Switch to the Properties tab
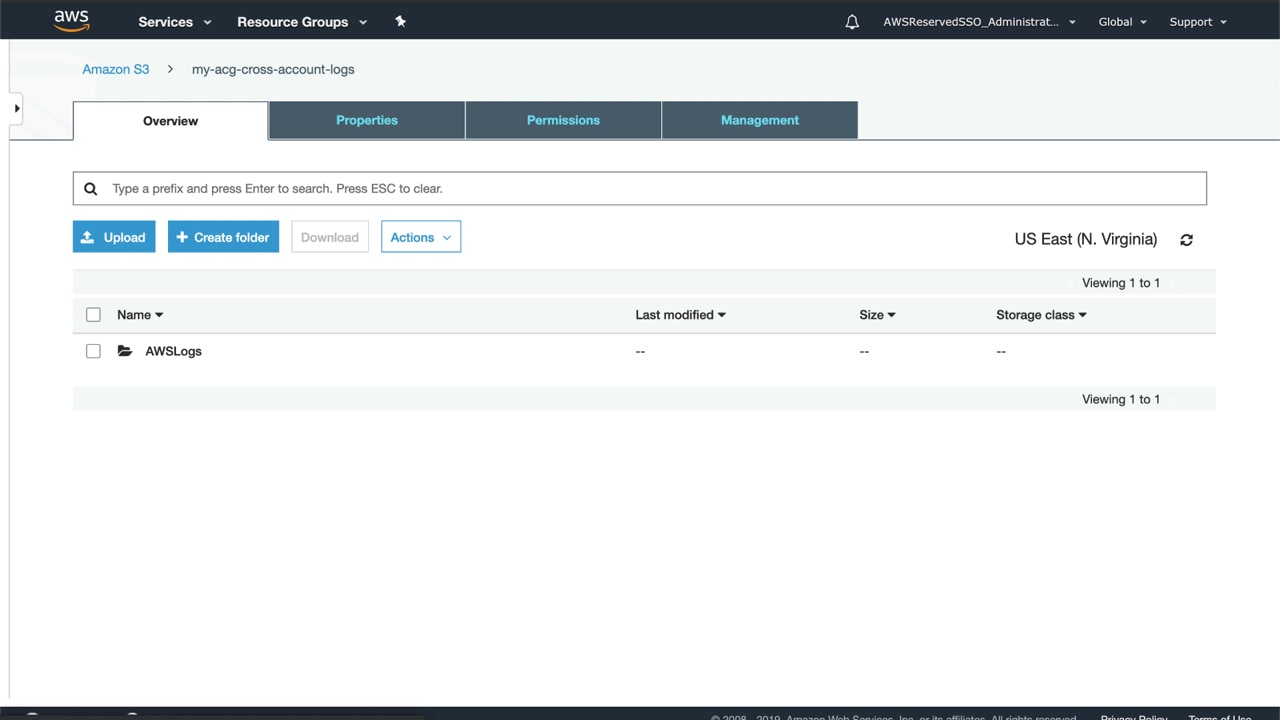The width and height of the screenshot is (1280, 720). 367,120
